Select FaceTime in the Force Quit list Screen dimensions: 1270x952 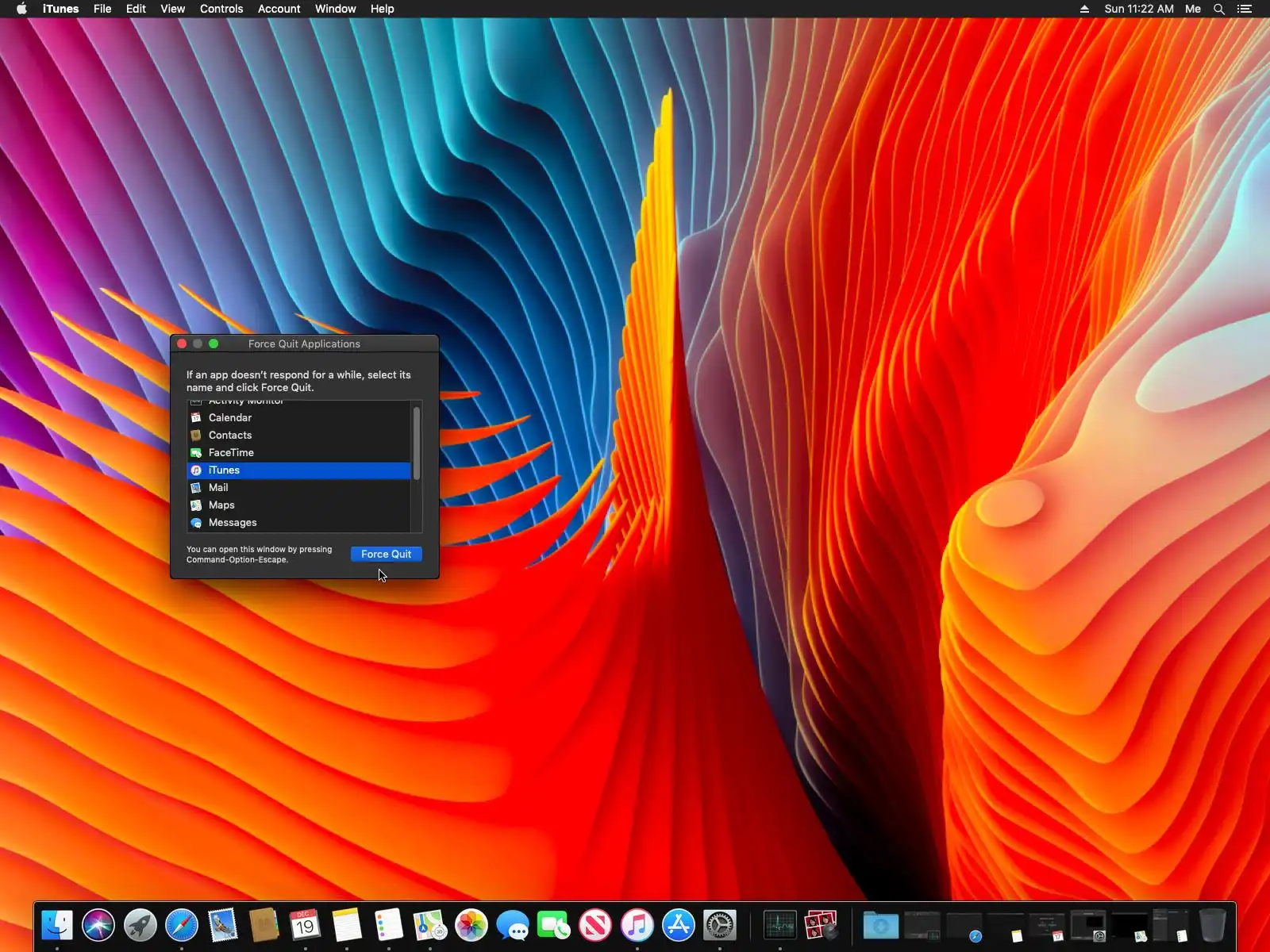click(299, 452)
